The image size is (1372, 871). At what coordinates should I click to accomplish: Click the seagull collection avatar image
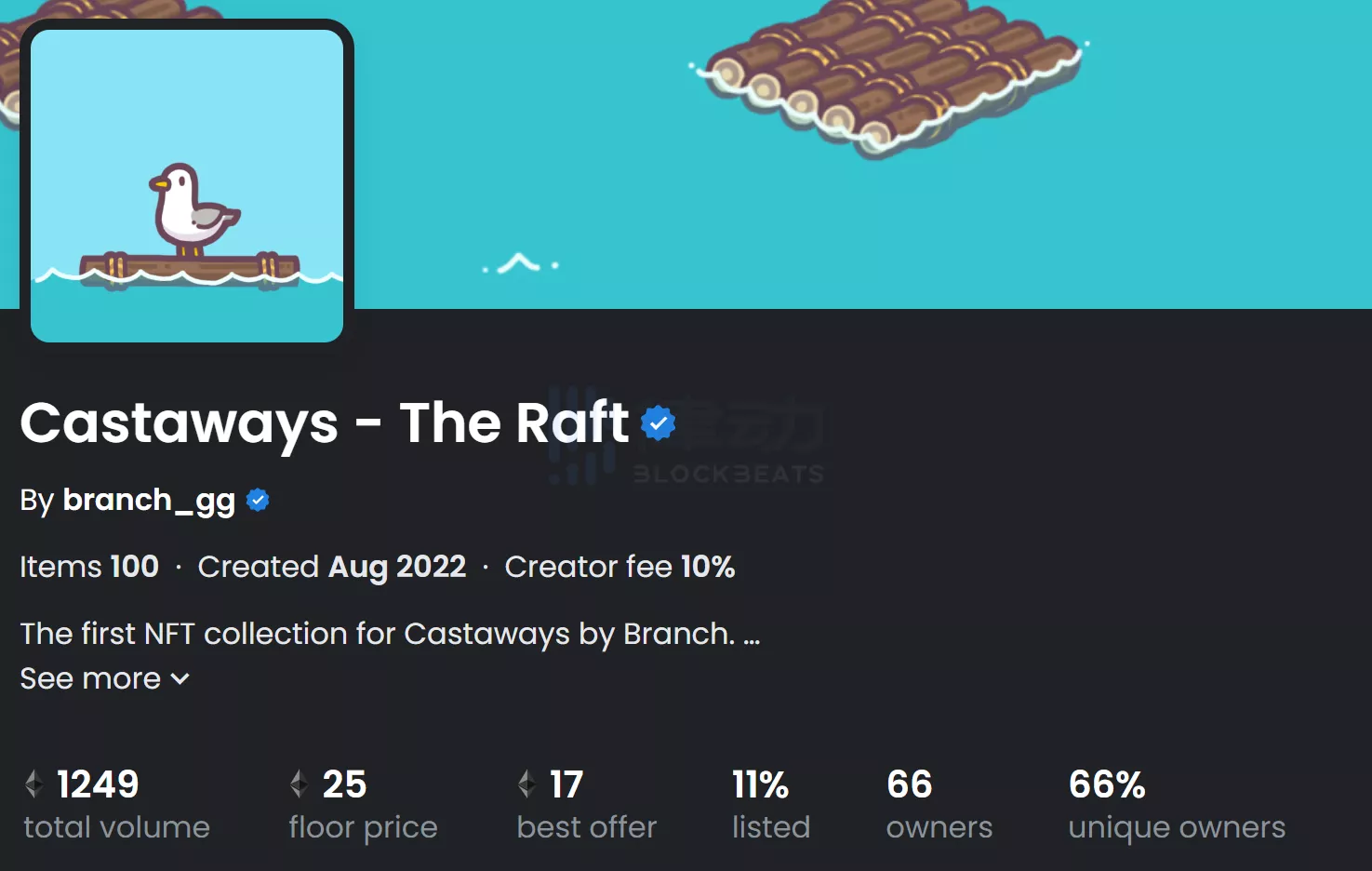pyautogui.click(x=187, y=186)
